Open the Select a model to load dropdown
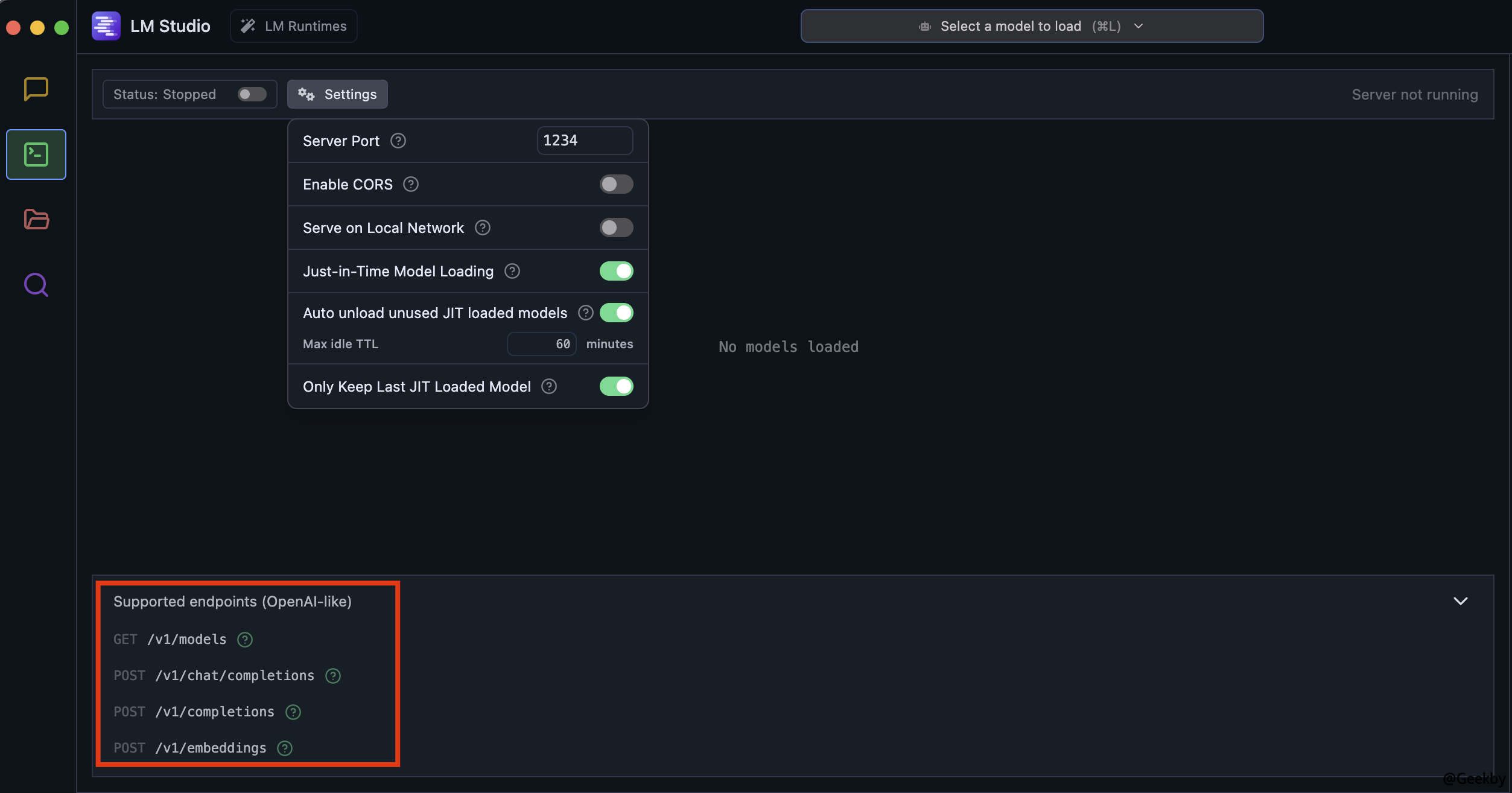The width and height of the screenshot is (1512, 793). point(1032,26)
